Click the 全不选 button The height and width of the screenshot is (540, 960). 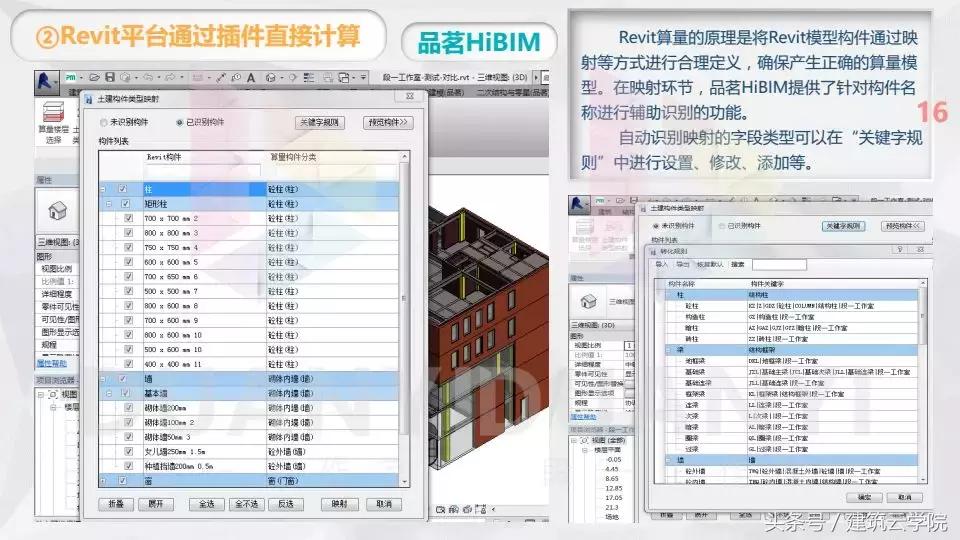(247, 504)
